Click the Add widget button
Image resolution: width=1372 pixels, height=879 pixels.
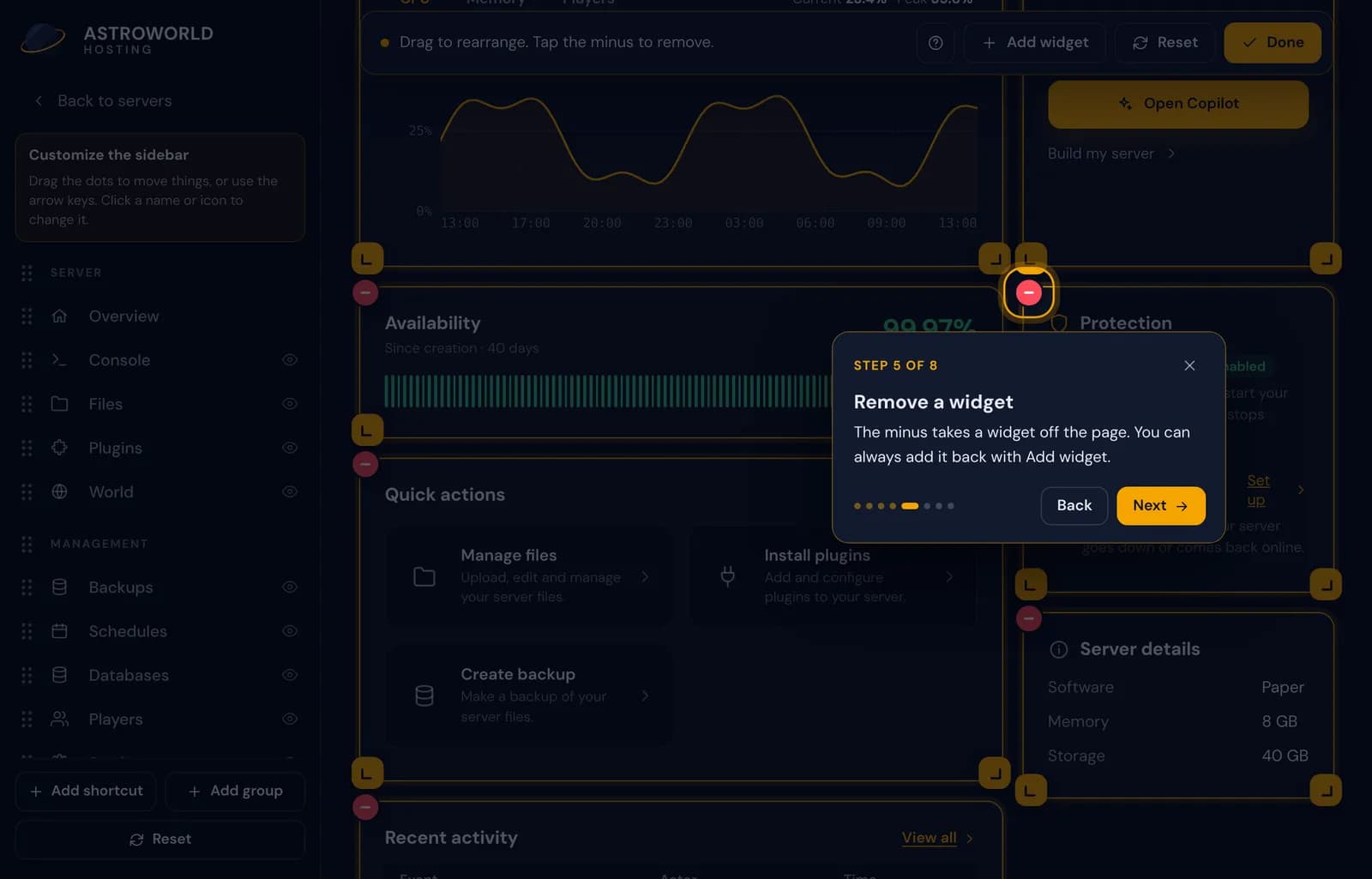click(1035, 43)
